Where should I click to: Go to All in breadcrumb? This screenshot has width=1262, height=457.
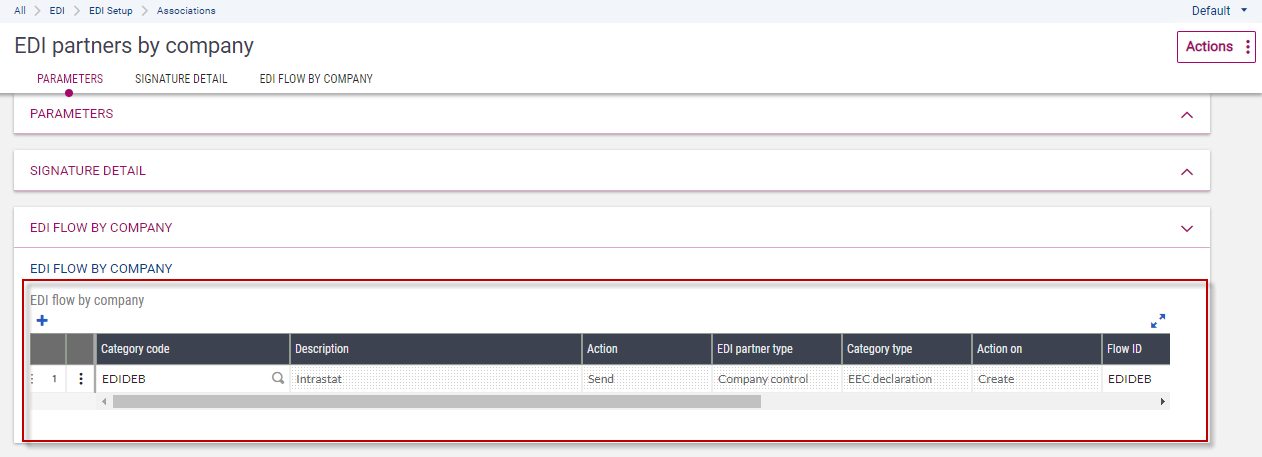pyautogui.click(x=20, y=11)
